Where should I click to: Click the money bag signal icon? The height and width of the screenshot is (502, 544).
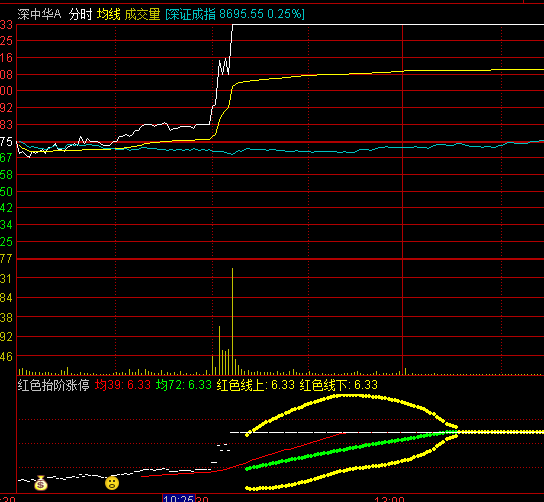click(x=41, y=483)
